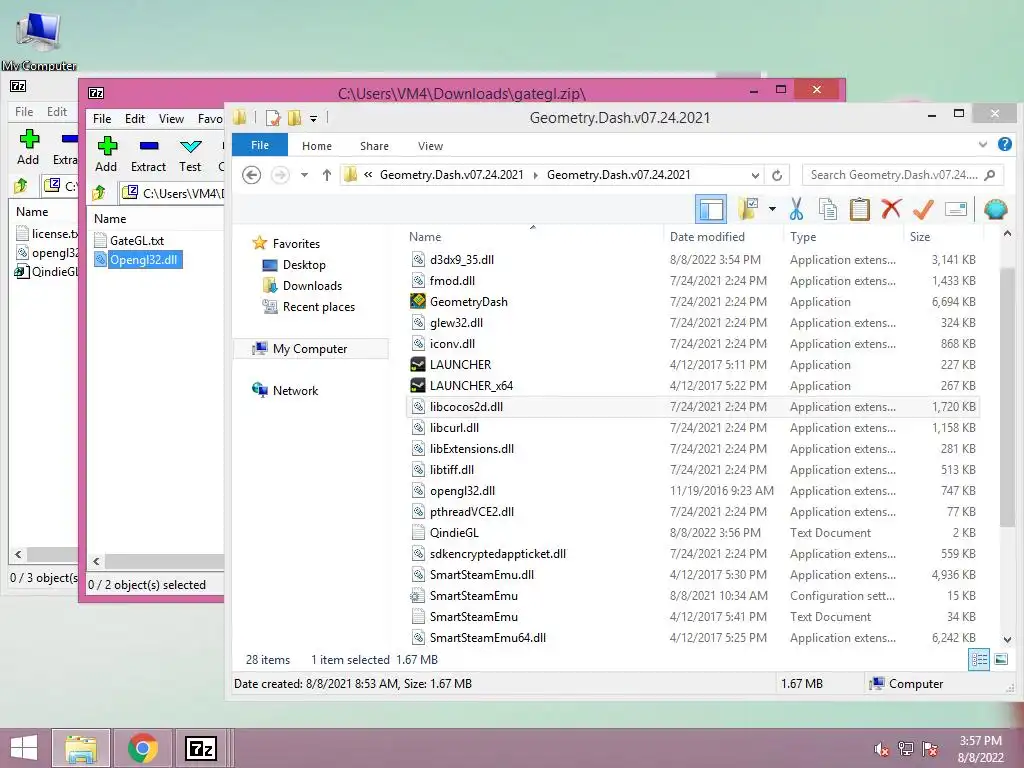Select Network in navigation pane
The height and width of the screenshot is (768, 1024).
tap(295, 391)
